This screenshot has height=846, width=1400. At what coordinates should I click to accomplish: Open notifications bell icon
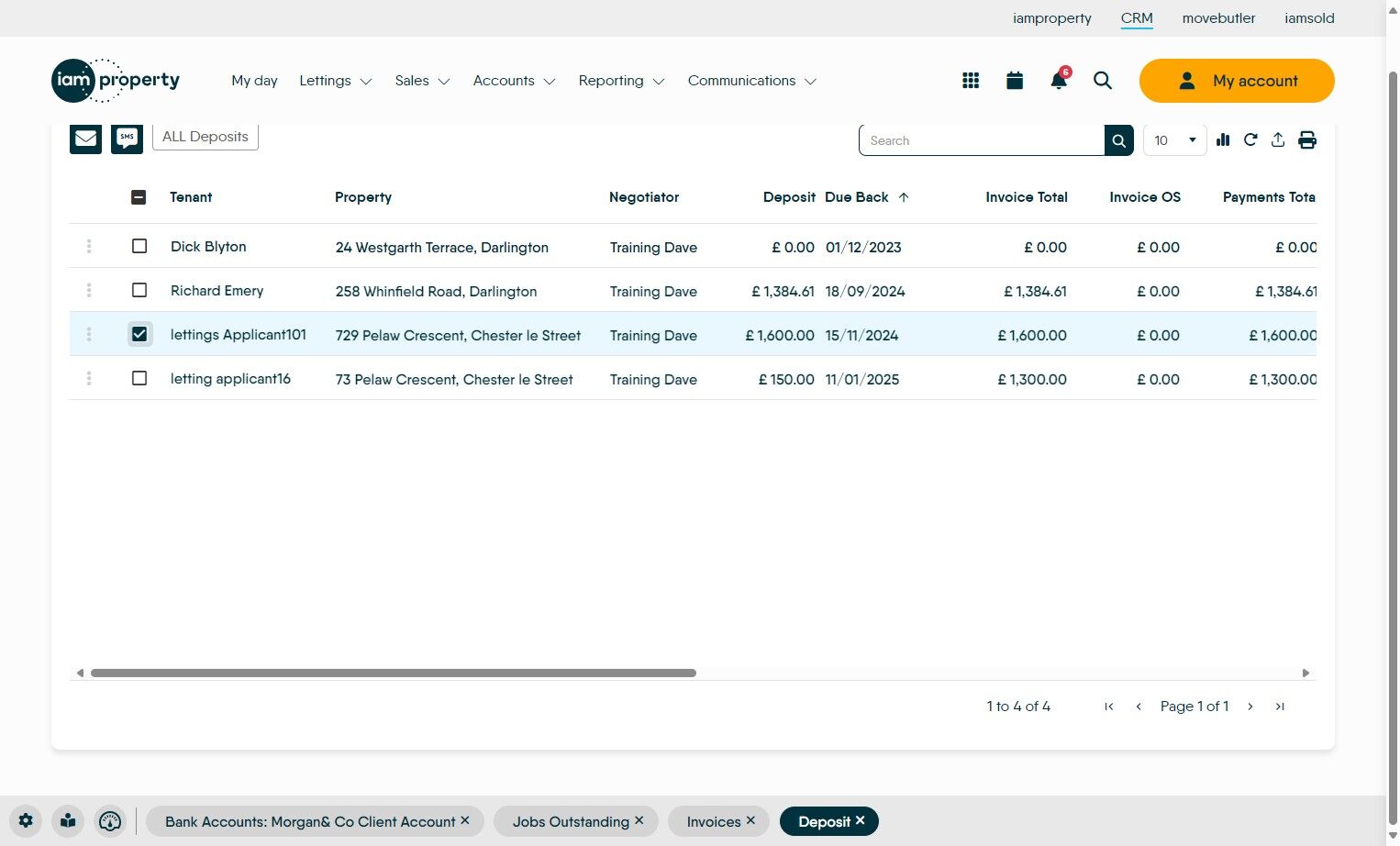pos(1059,80)
